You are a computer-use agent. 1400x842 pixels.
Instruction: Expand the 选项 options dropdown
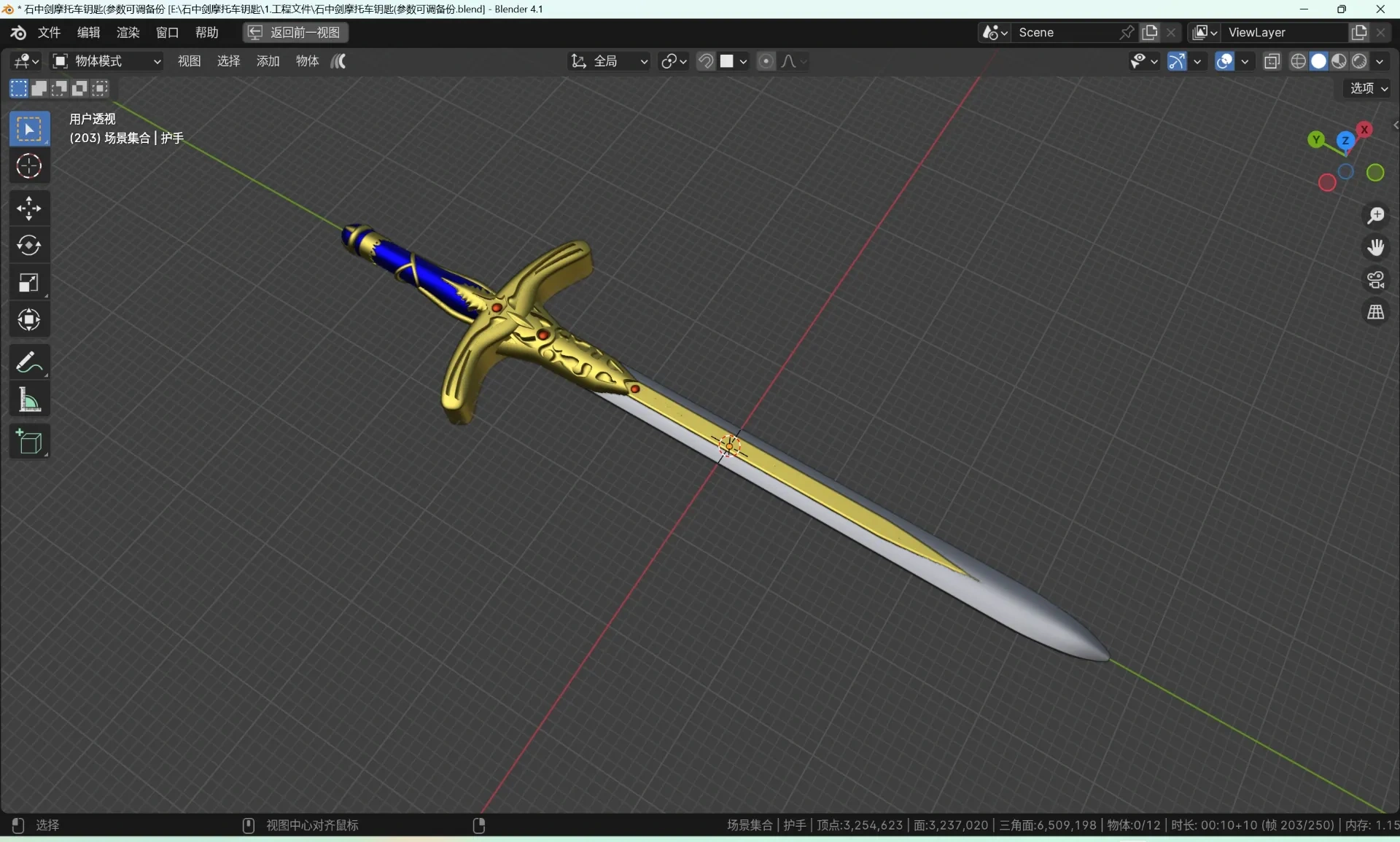1367,88
